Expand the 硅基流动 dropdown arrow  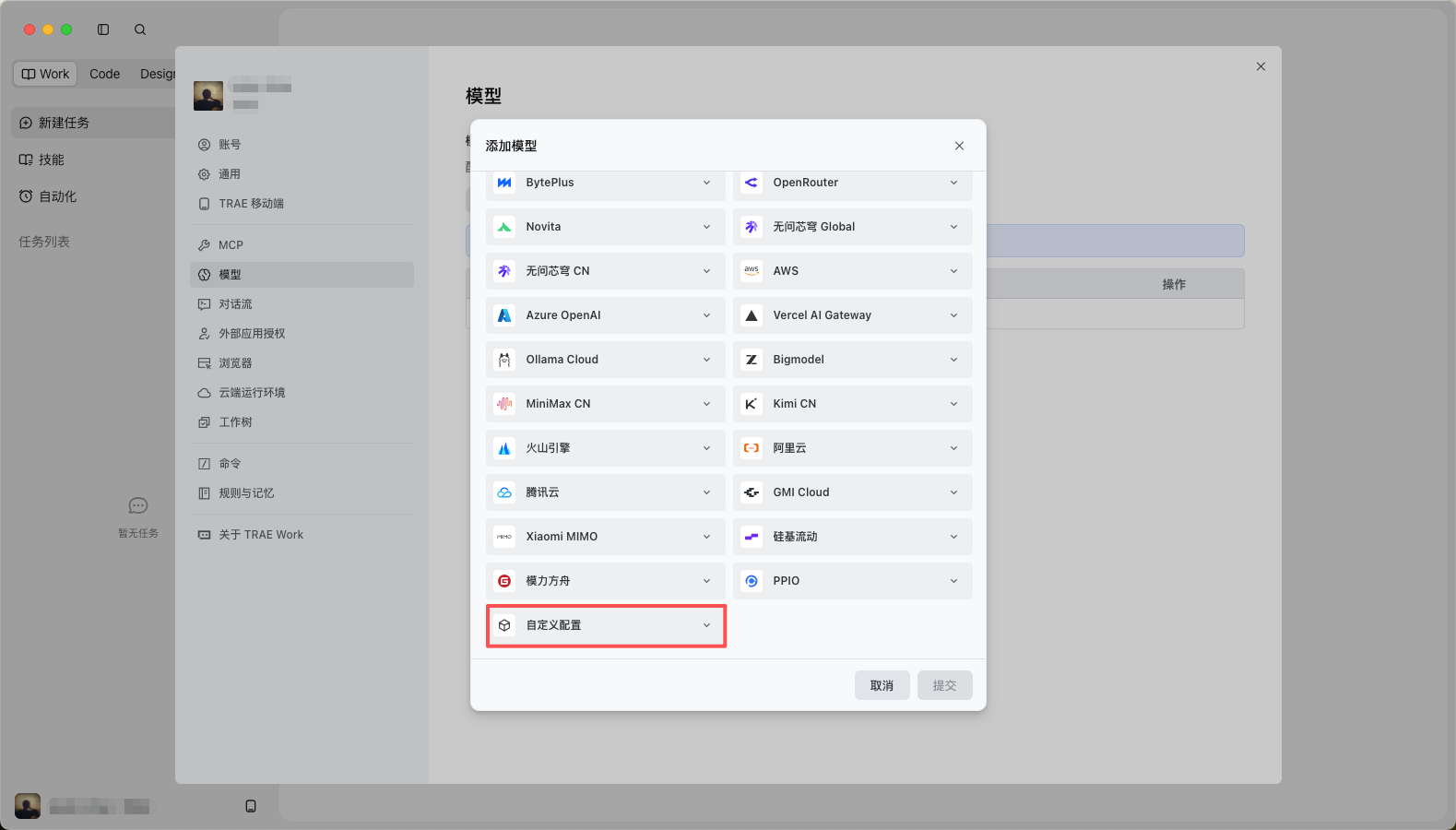[x=954, y=537]
